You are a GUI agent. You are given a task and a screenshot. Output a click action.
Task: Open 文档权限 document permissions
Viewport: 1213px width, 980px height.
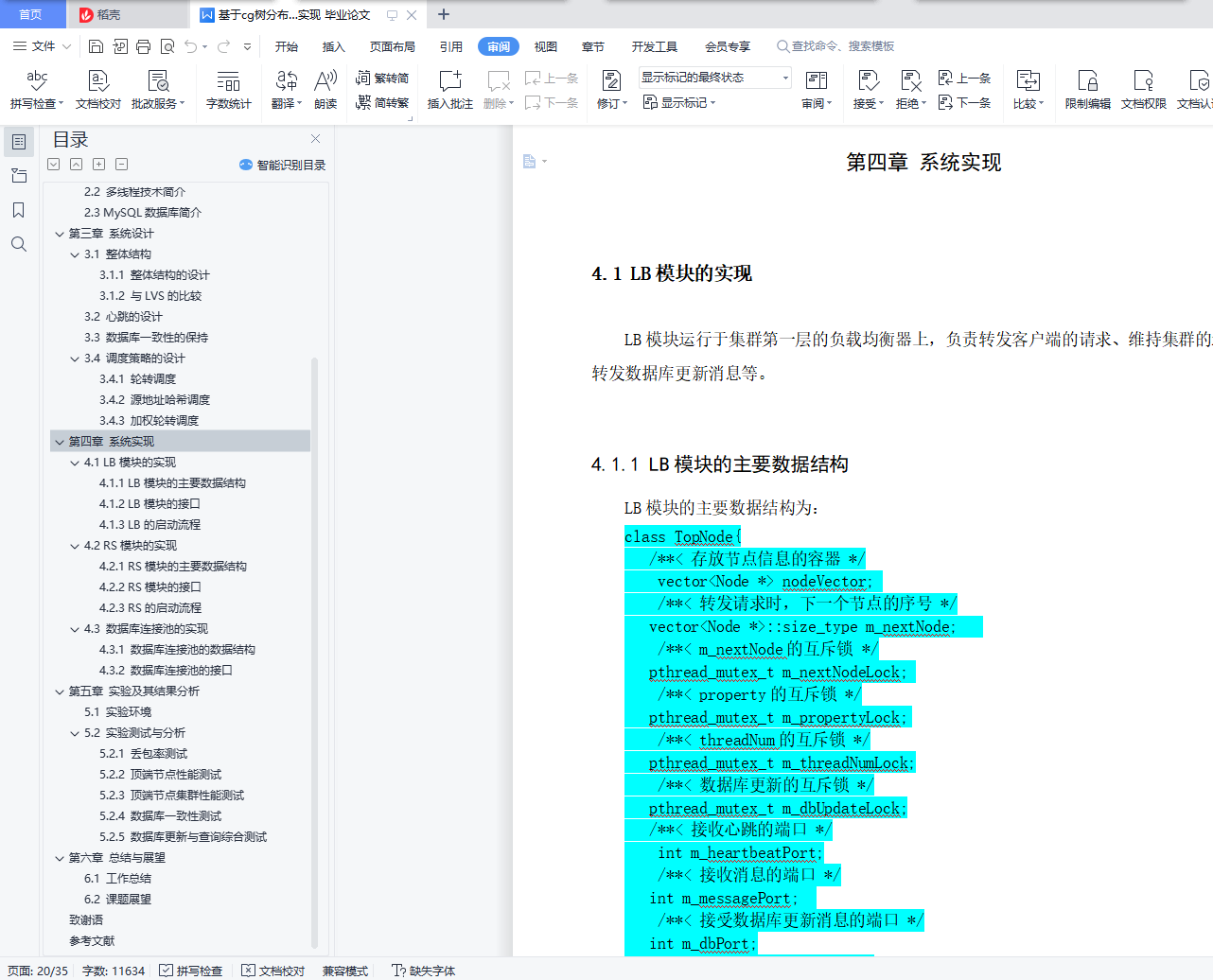pyautogui.click(x=1144, y=90)
